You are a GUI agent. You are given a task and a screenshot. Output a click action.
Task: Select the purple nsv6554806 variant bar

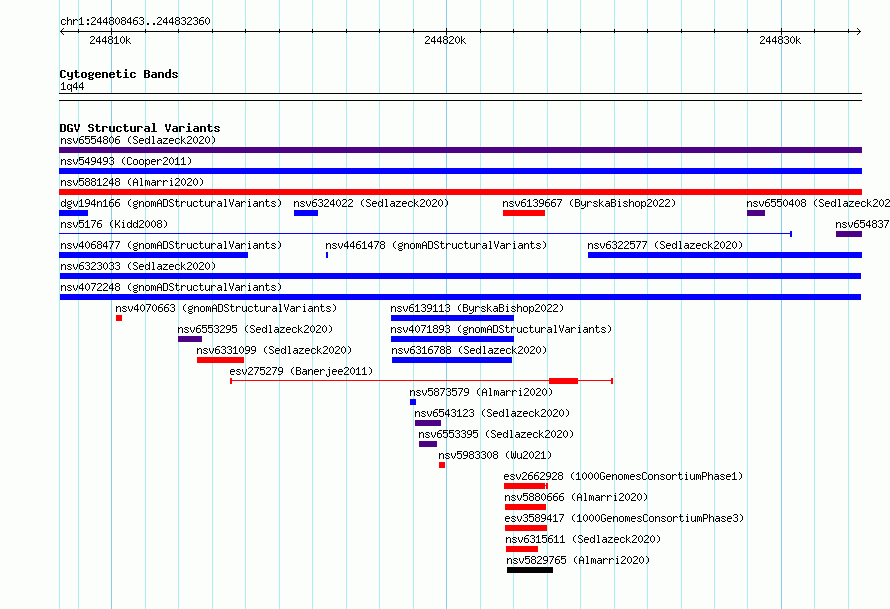[460, 150]
